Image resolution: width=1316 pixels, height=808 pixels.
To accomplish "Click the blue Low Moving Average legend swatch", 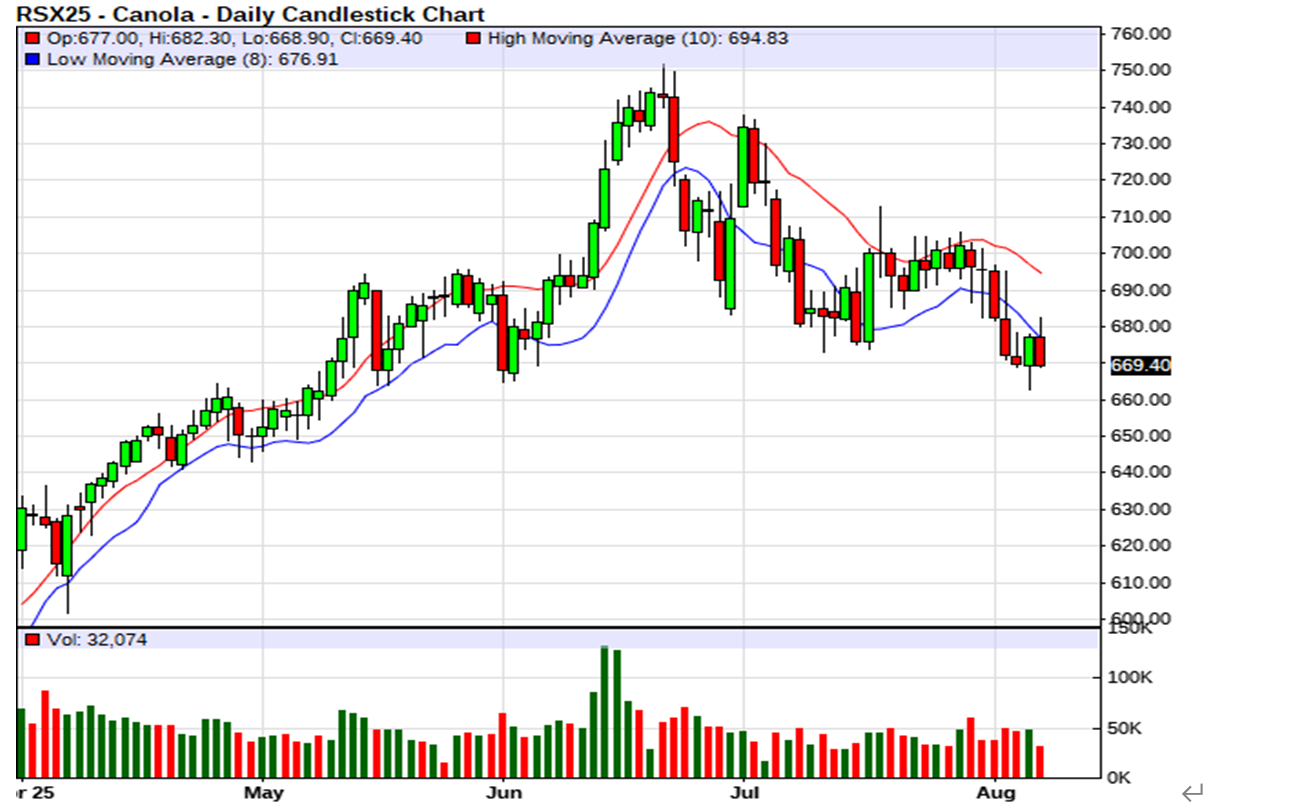I will point(33,59).
